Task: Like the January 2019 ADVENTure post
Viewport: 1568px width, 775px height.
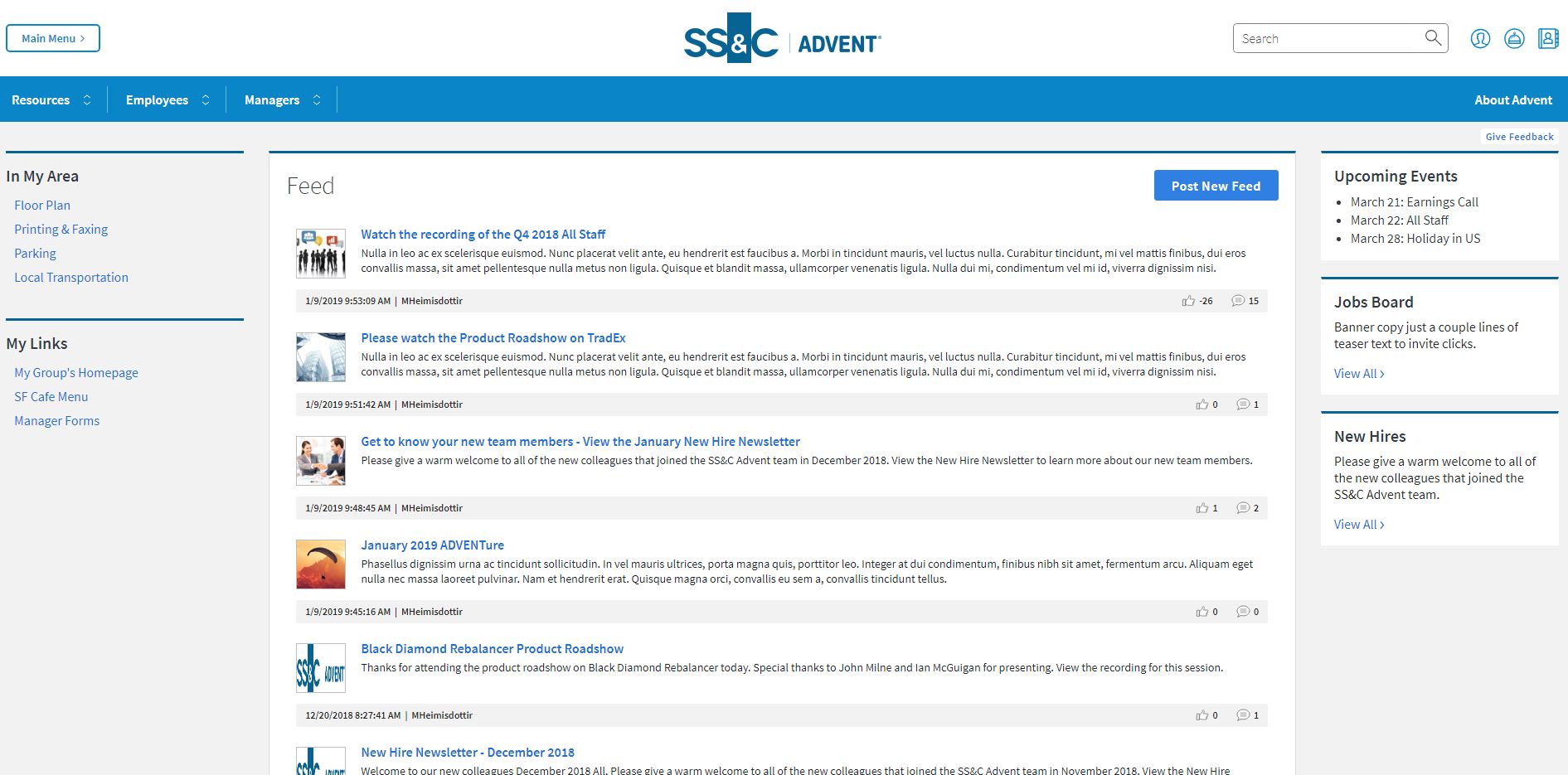Action: 1201,612
